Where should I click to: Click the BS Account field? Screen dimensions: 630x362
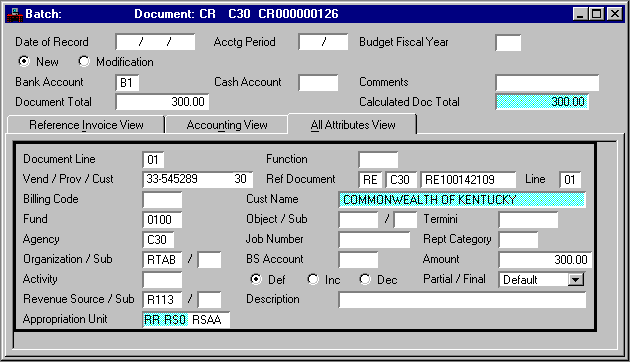[x=358, y=260]
